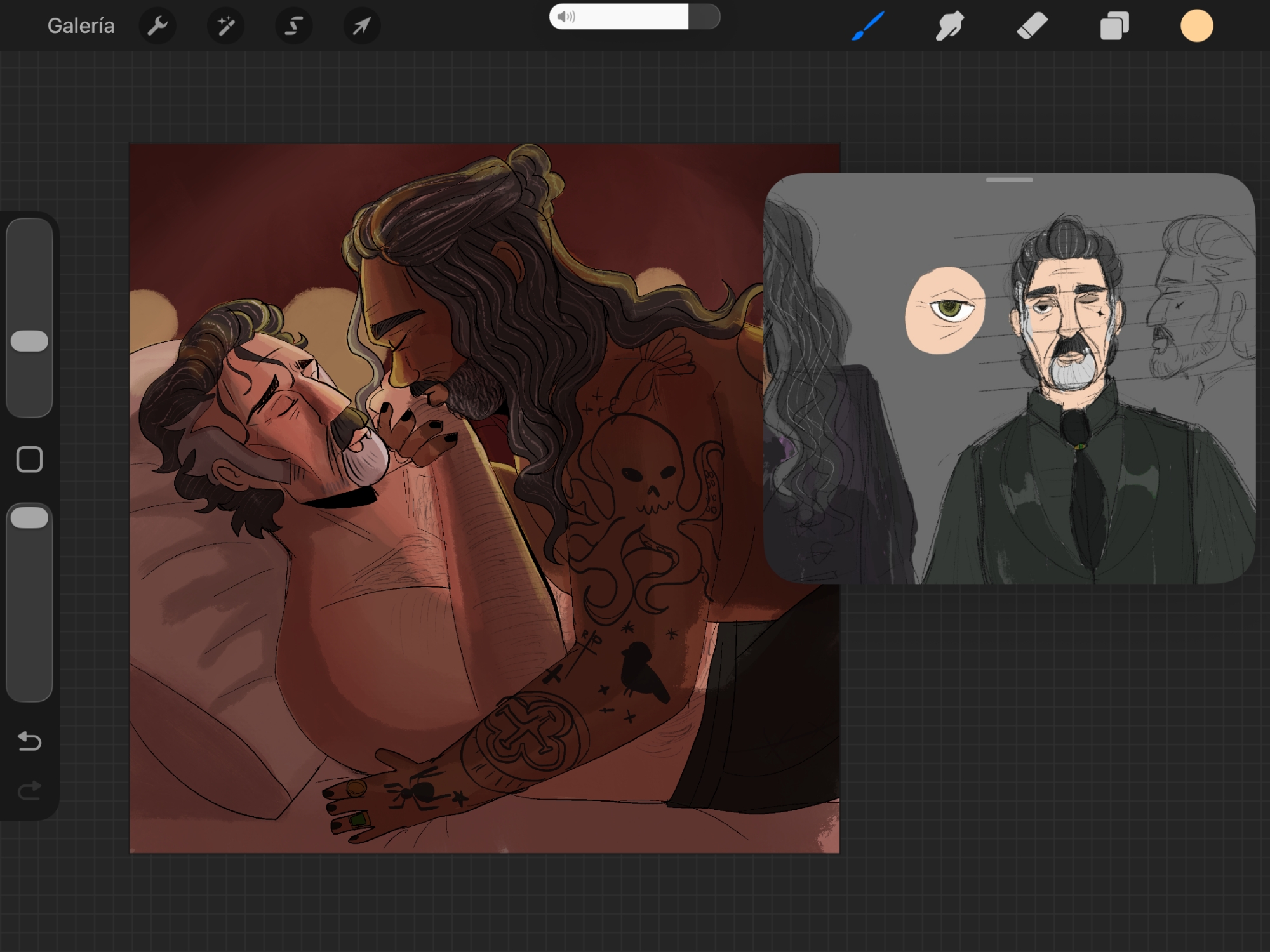Select the Paint brush tool
This screenshot has width=1270, height=952.
coord(867,26)
